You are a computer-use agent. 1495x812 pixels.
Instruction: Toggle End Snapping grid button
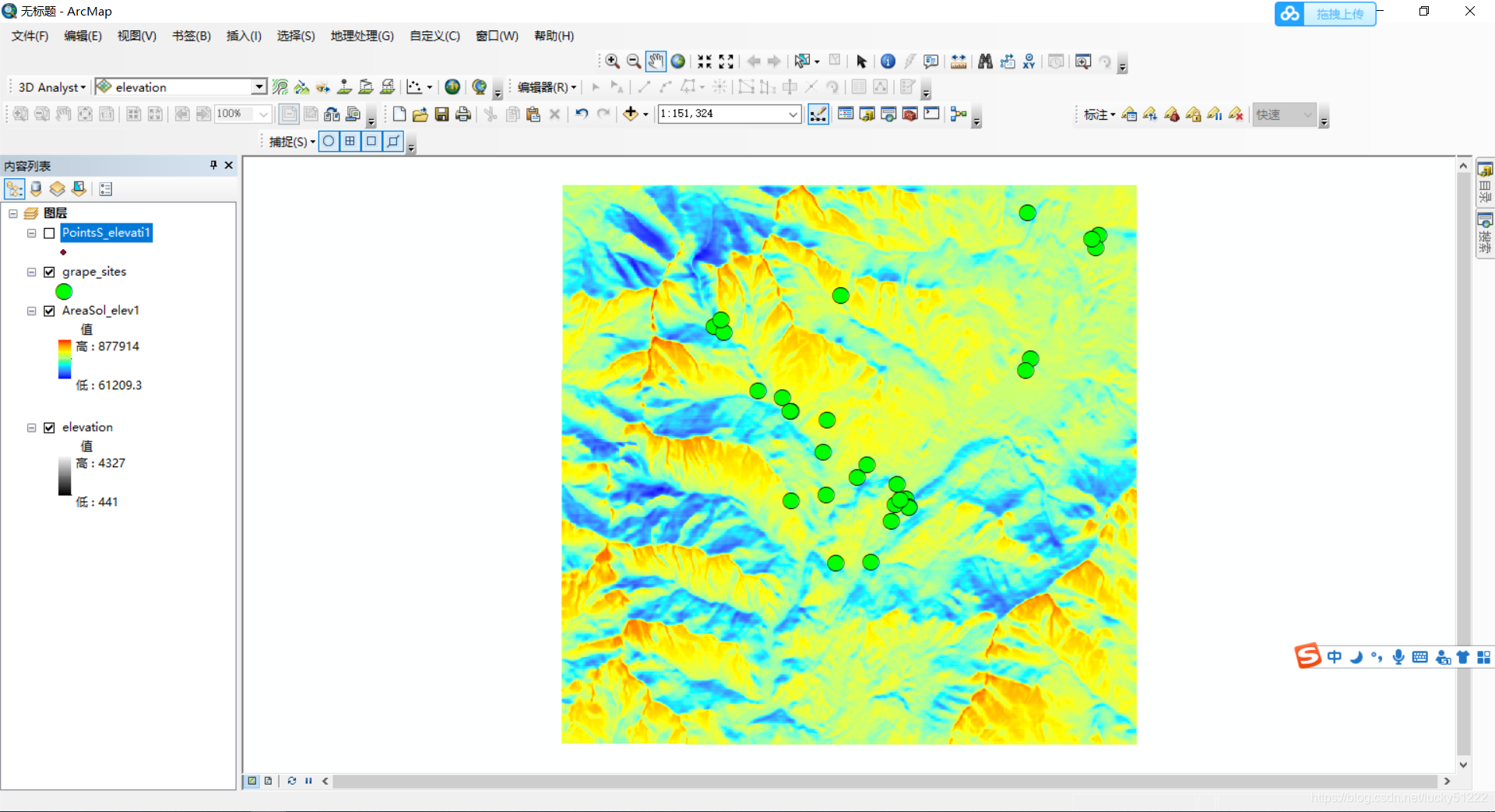click(x=350, y=141)
